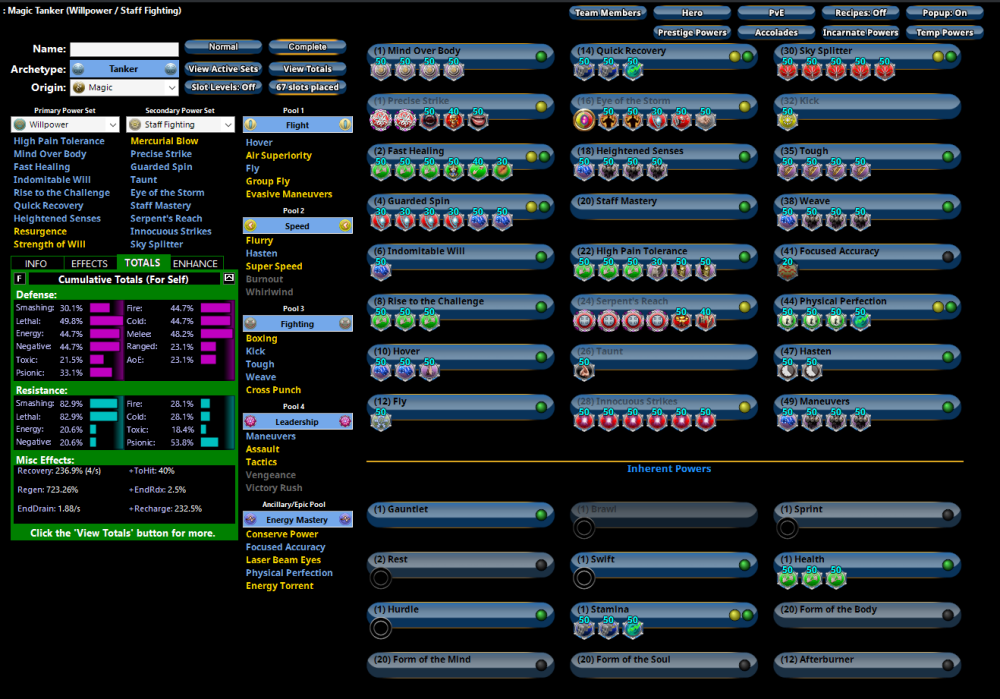Click the empty enhancement slot under Brawl
This screenshot has height=699, width=1000.
pos(584,527)
